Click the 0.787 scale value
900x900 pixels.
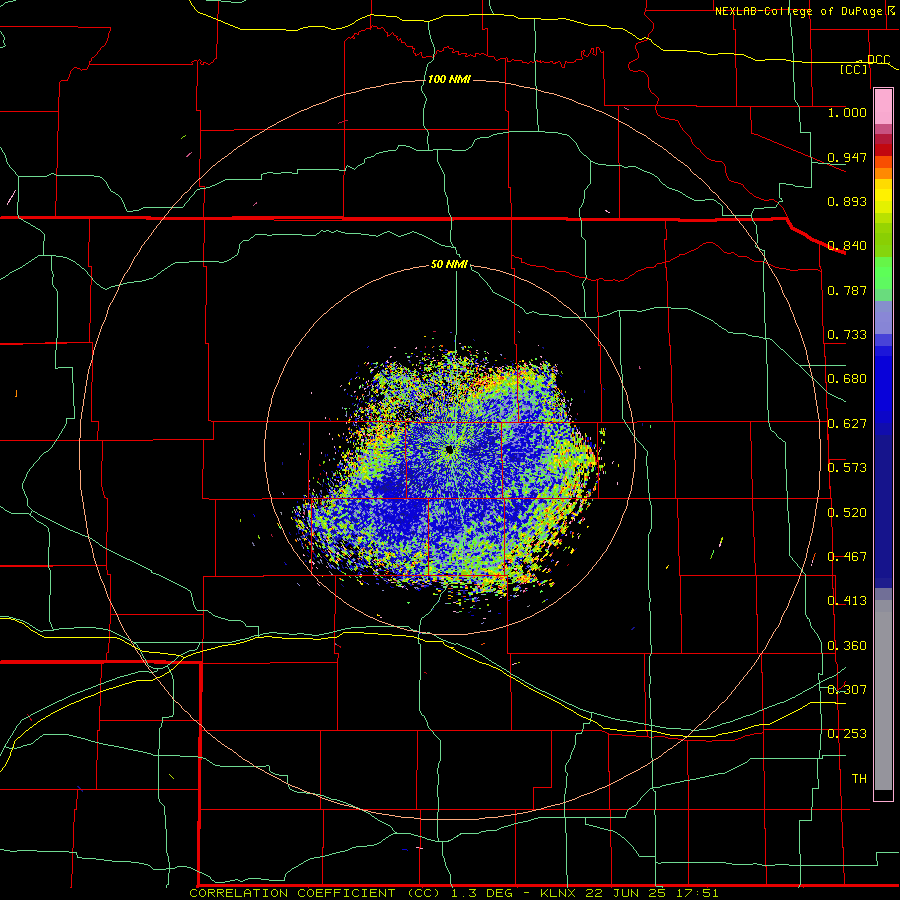click(x=847, y=290)
